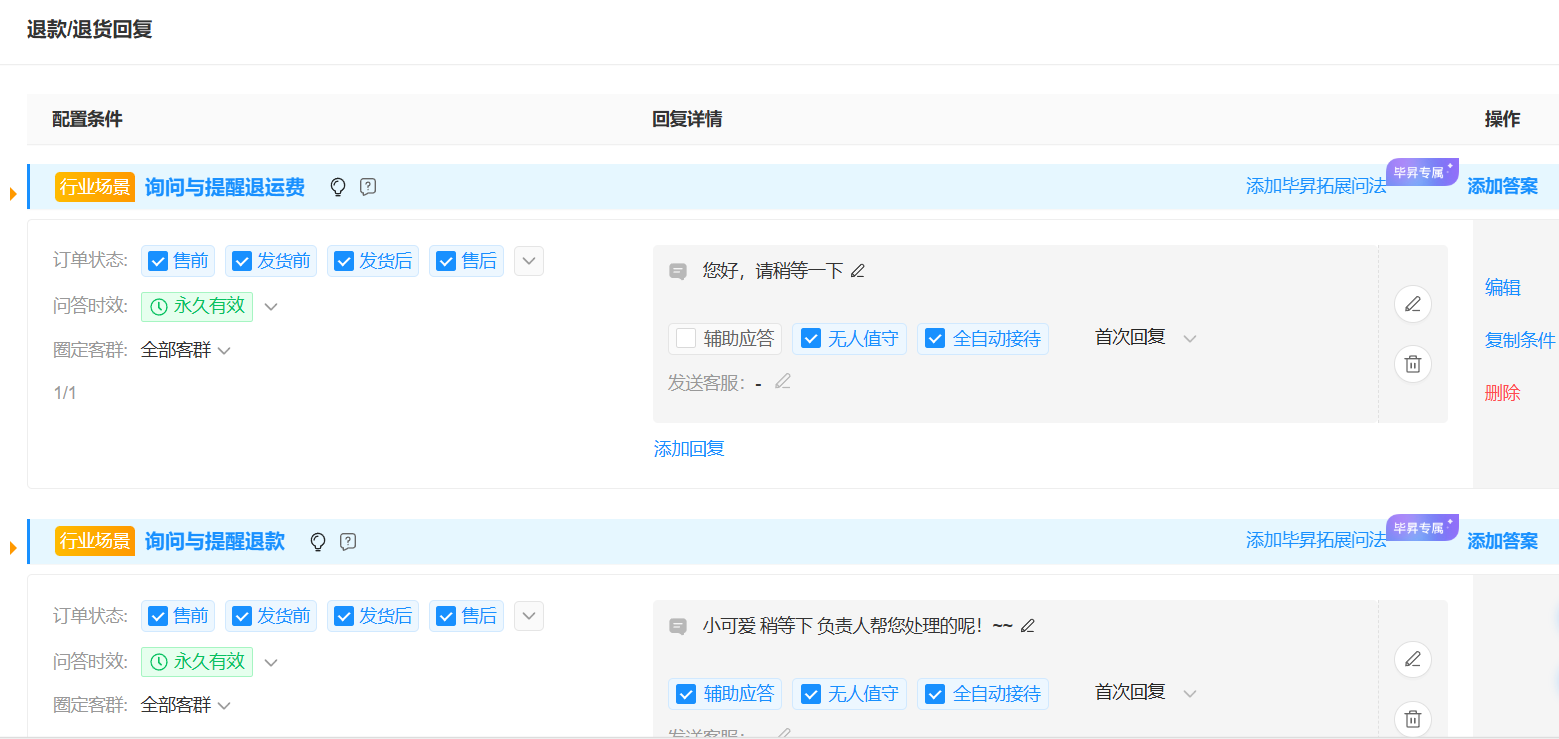Open 全部客群 dropdown in 退运费 section
The image size is (1559, 739).
(x=224, y=351)
